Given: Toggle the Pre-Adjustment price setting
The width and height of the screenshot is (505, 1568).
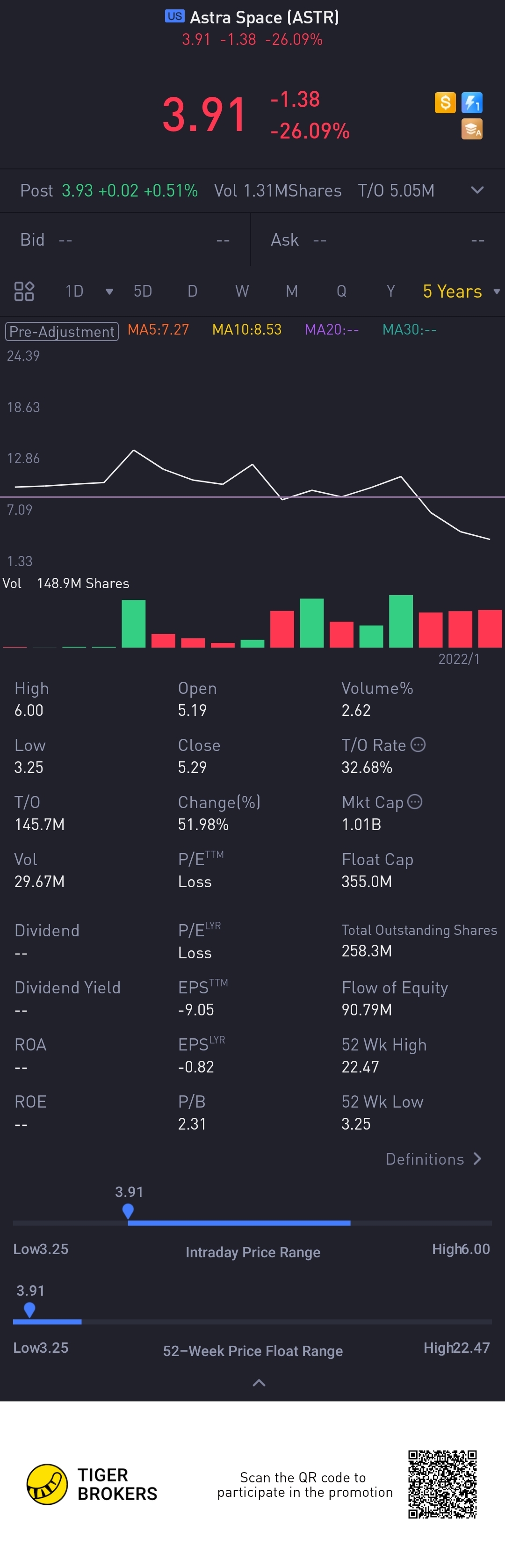Looking at the screenshot, I should click(x=62, y=331).
